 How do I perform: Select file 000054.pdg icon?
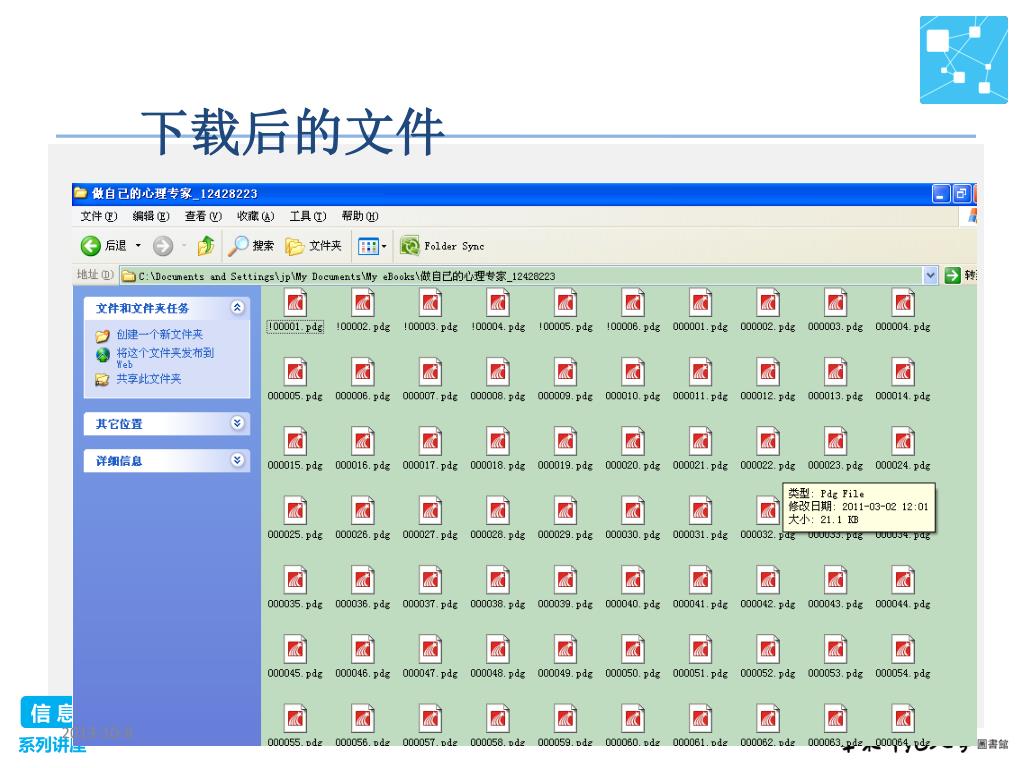(x=903, y=649)
